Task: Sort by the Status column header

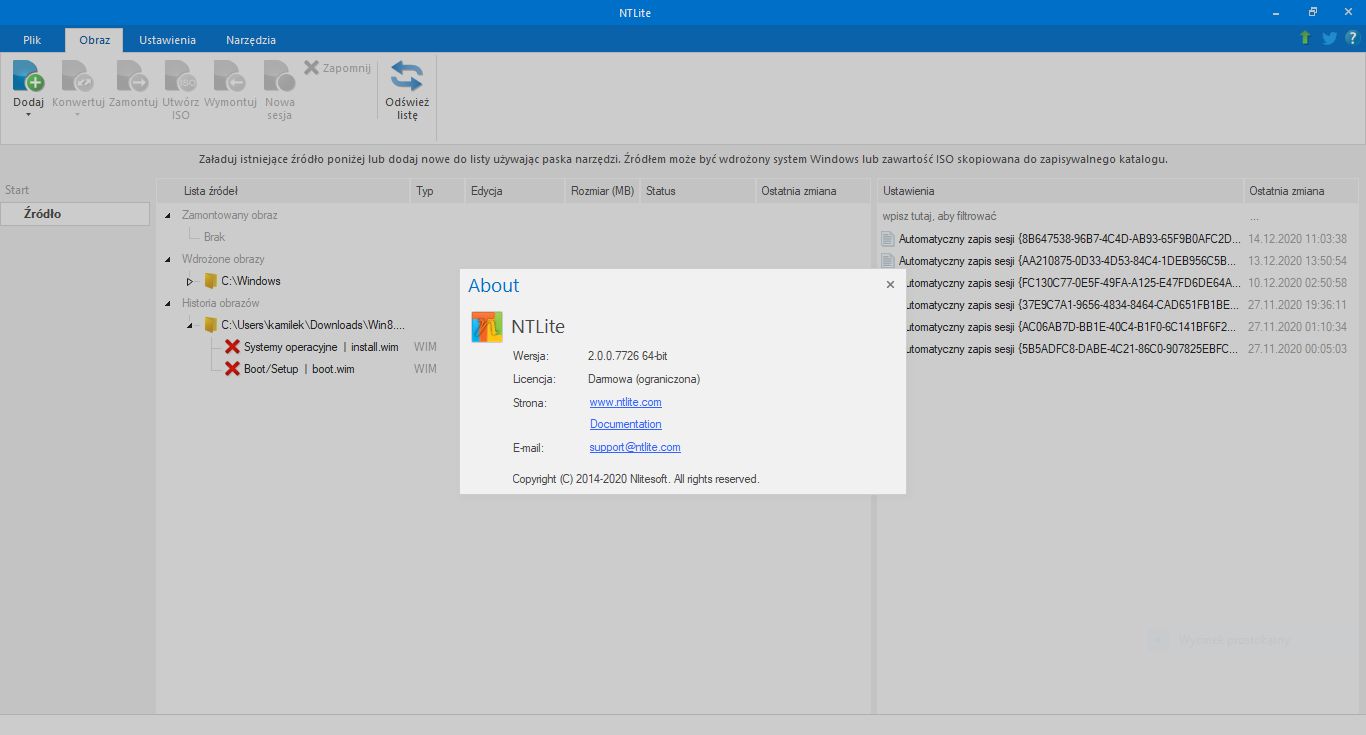Action: coord(698,191)
